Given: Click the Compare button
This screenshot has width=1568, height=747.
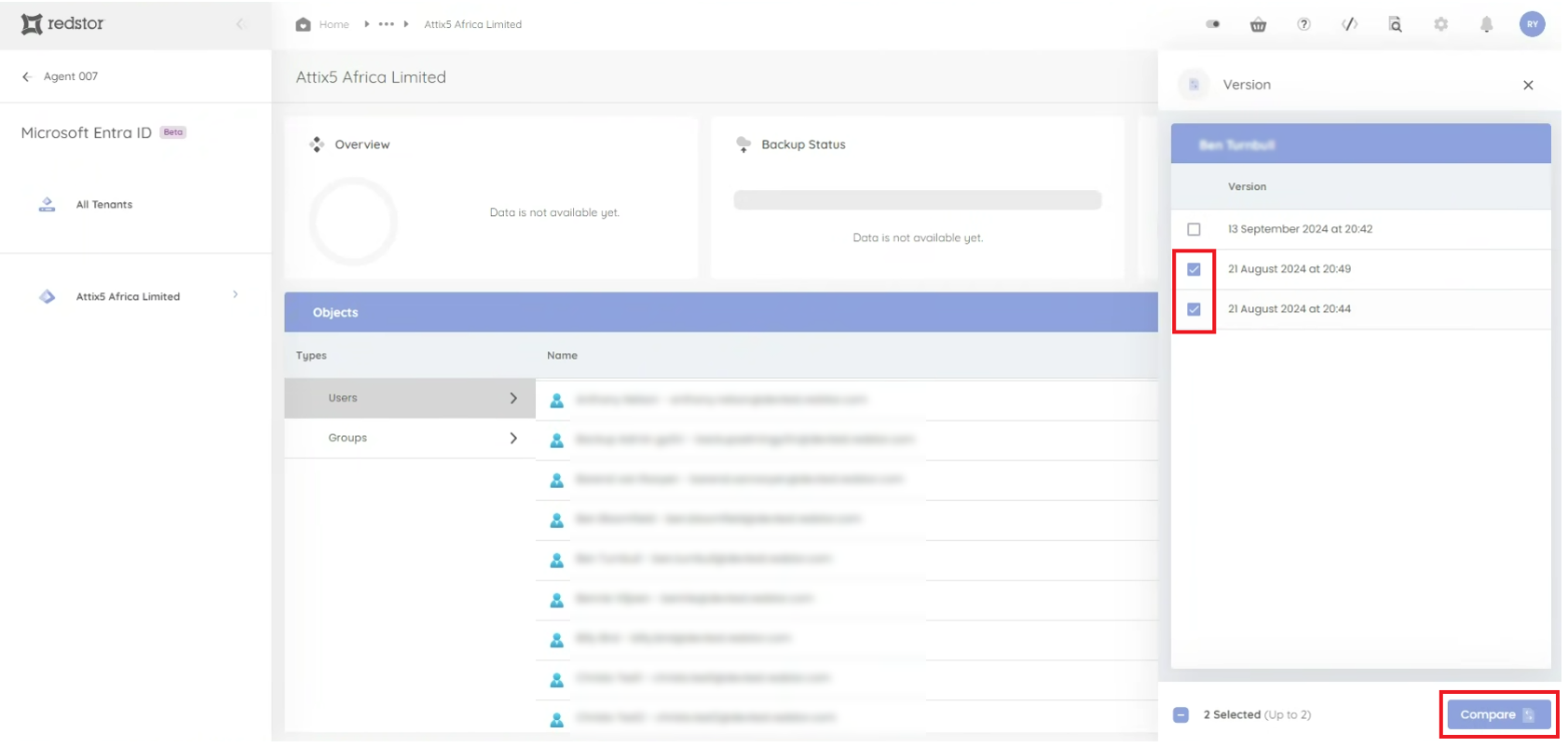Looking at the screenshot, I should [x=1498, y=714].
